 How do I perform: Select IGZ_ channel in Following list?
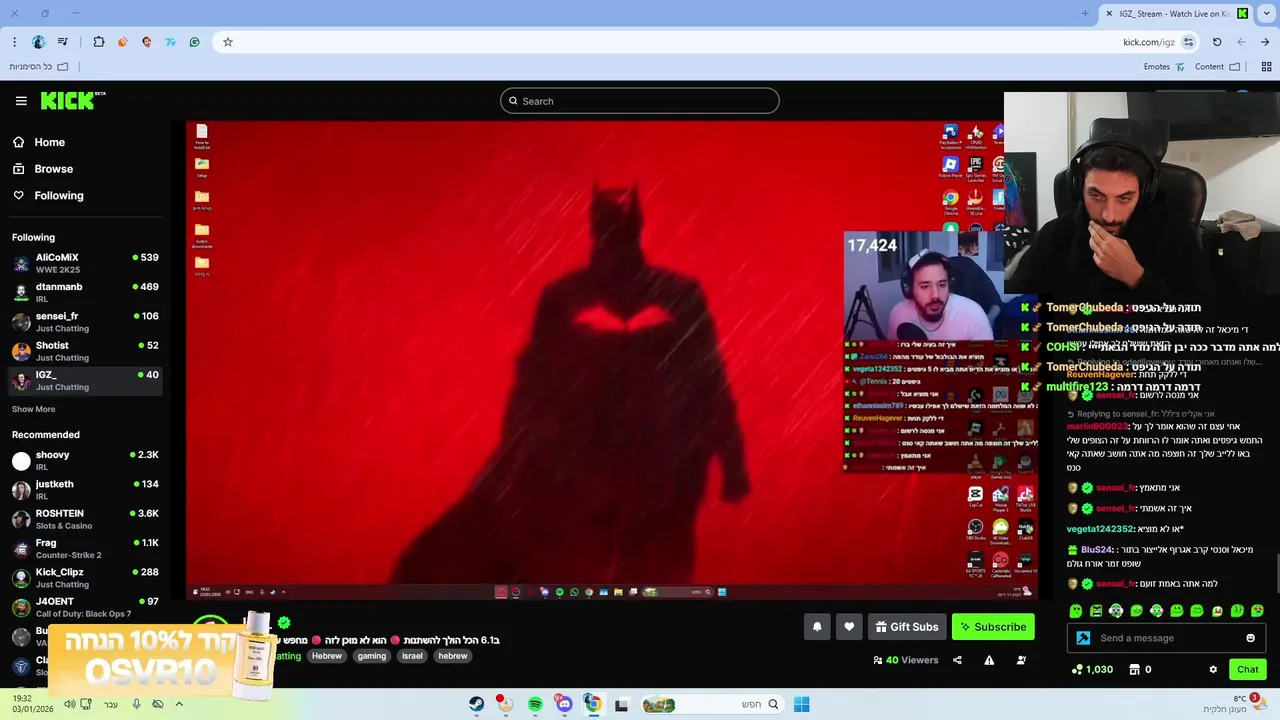[x=85, y=380]
